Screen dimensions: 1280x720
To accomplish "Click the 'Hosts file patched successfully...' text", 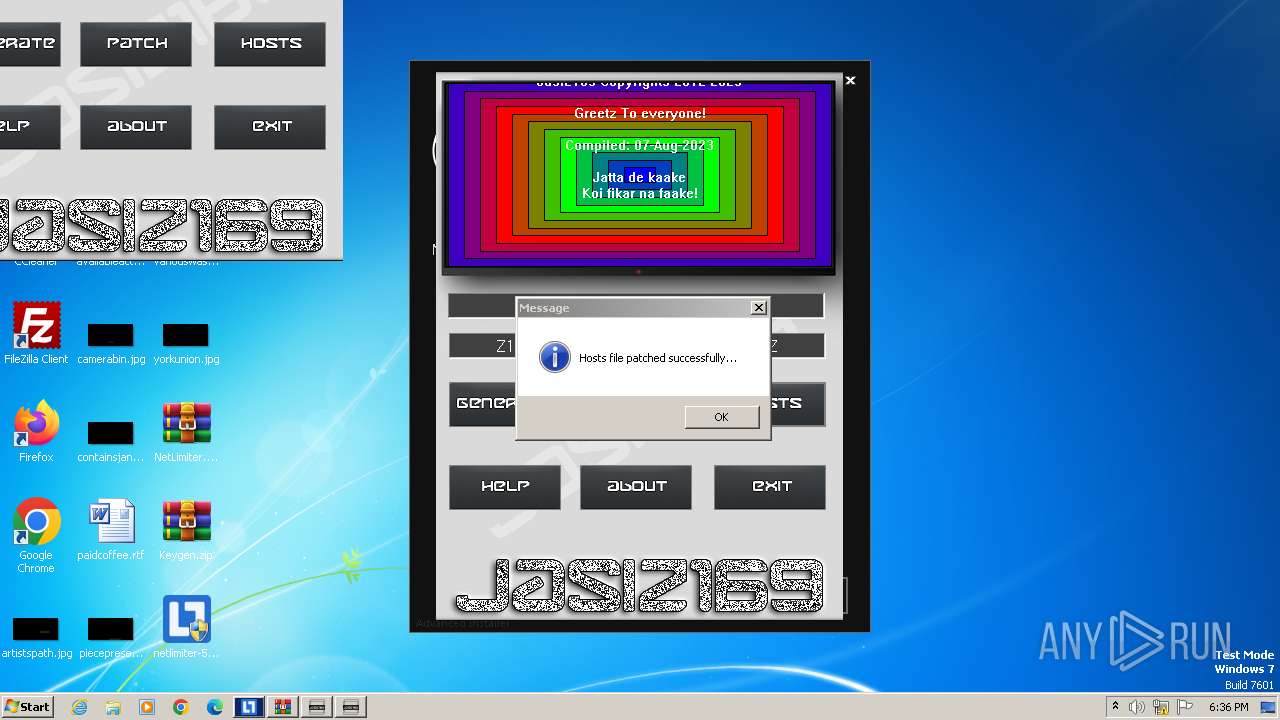I will point(657,358).
